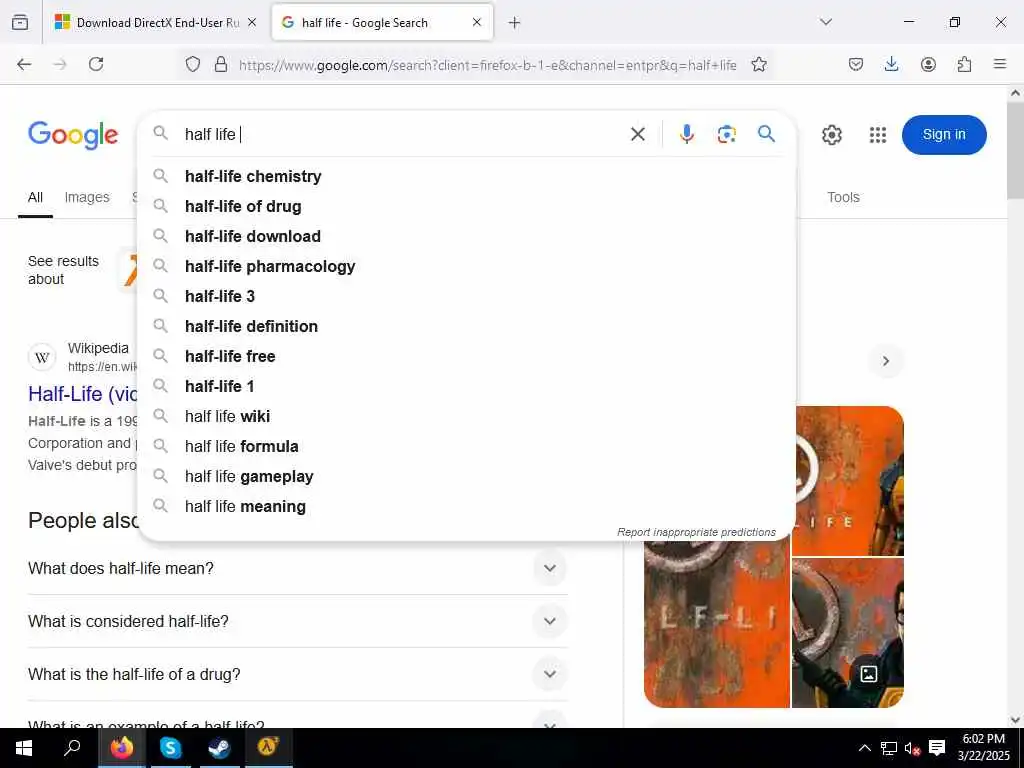Open Google quick settings gear
Viewport: 1024px width, 768px height.
[x=831, y=135]
